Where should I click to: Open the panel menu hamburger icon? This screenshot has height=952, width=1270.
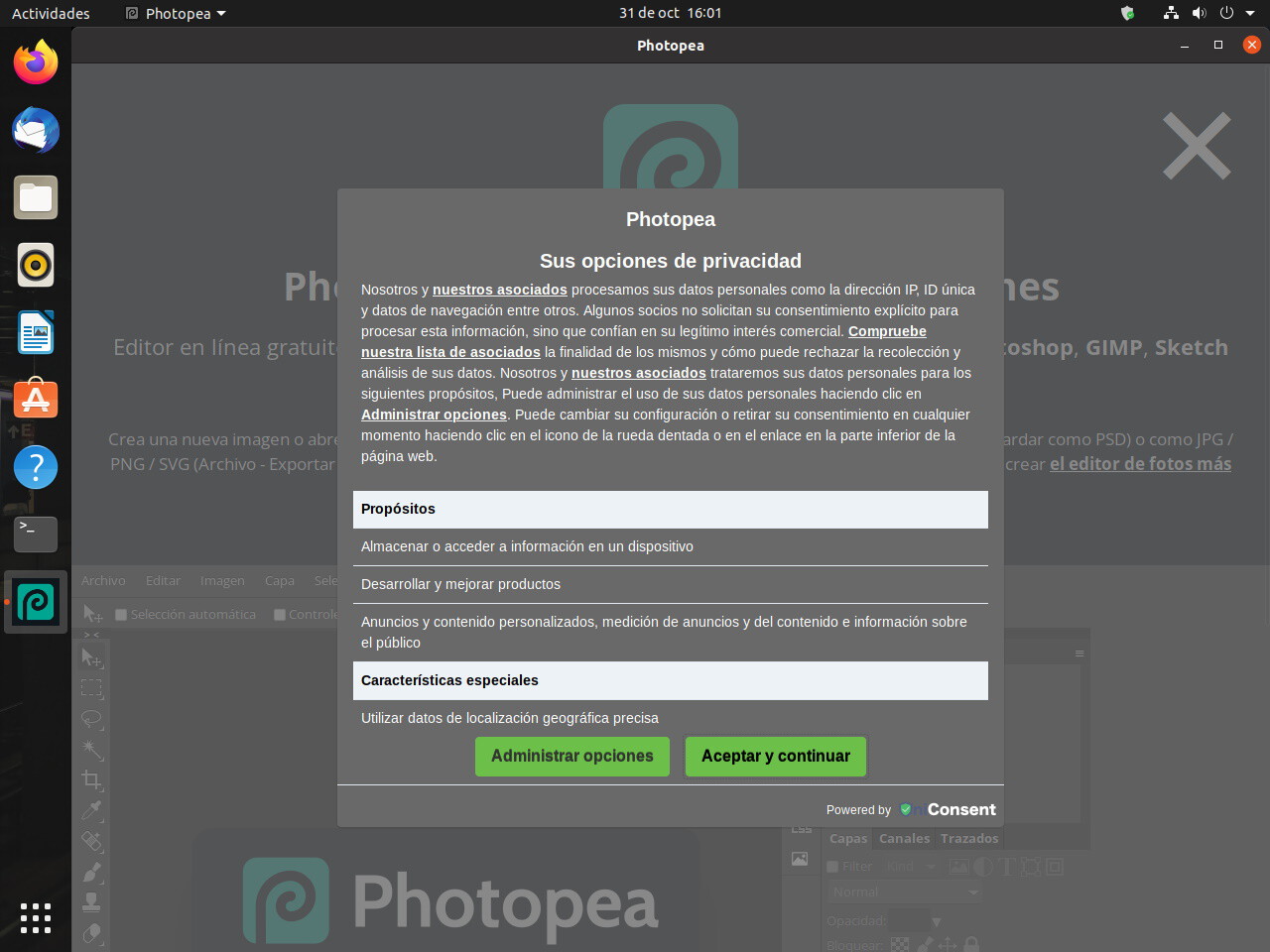pos(1079,654)
